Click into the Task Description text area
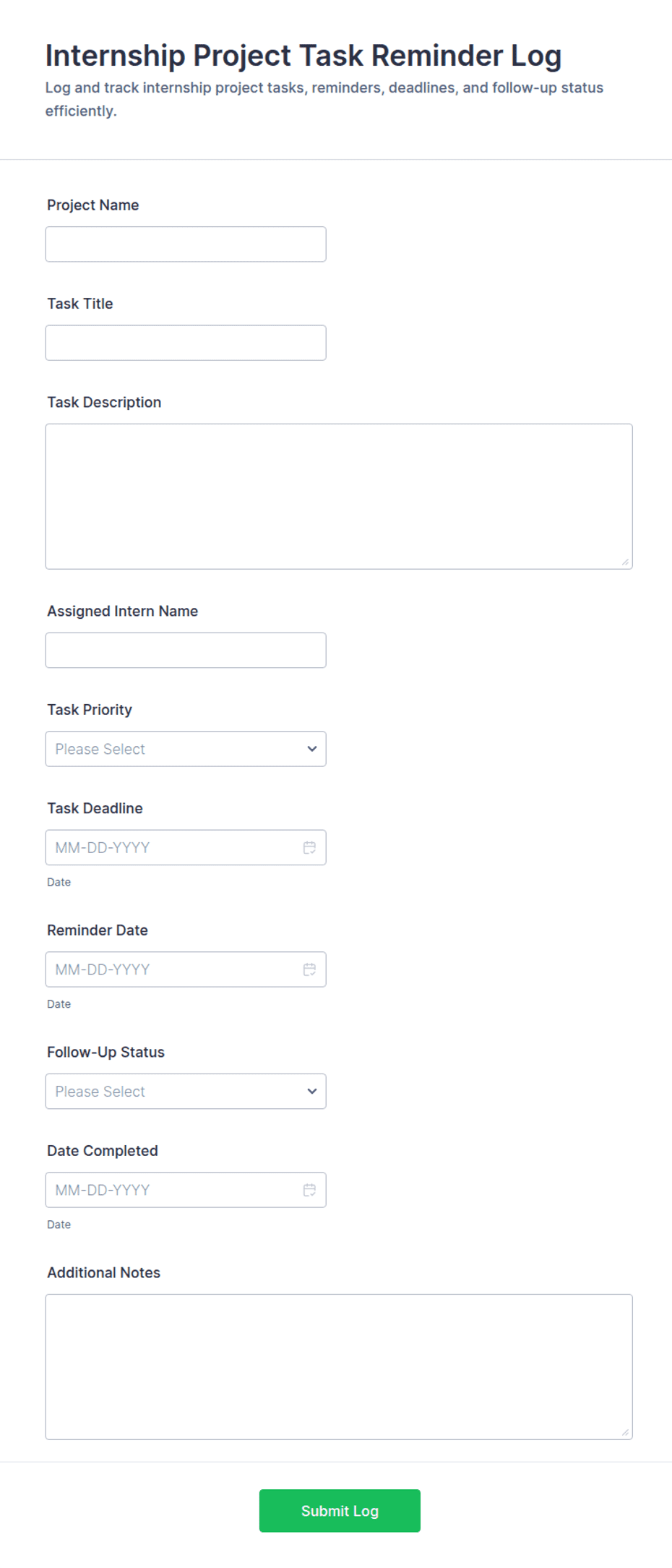Image resolution: width=672 pixels, height=1568 pixels. click(339, 497)
